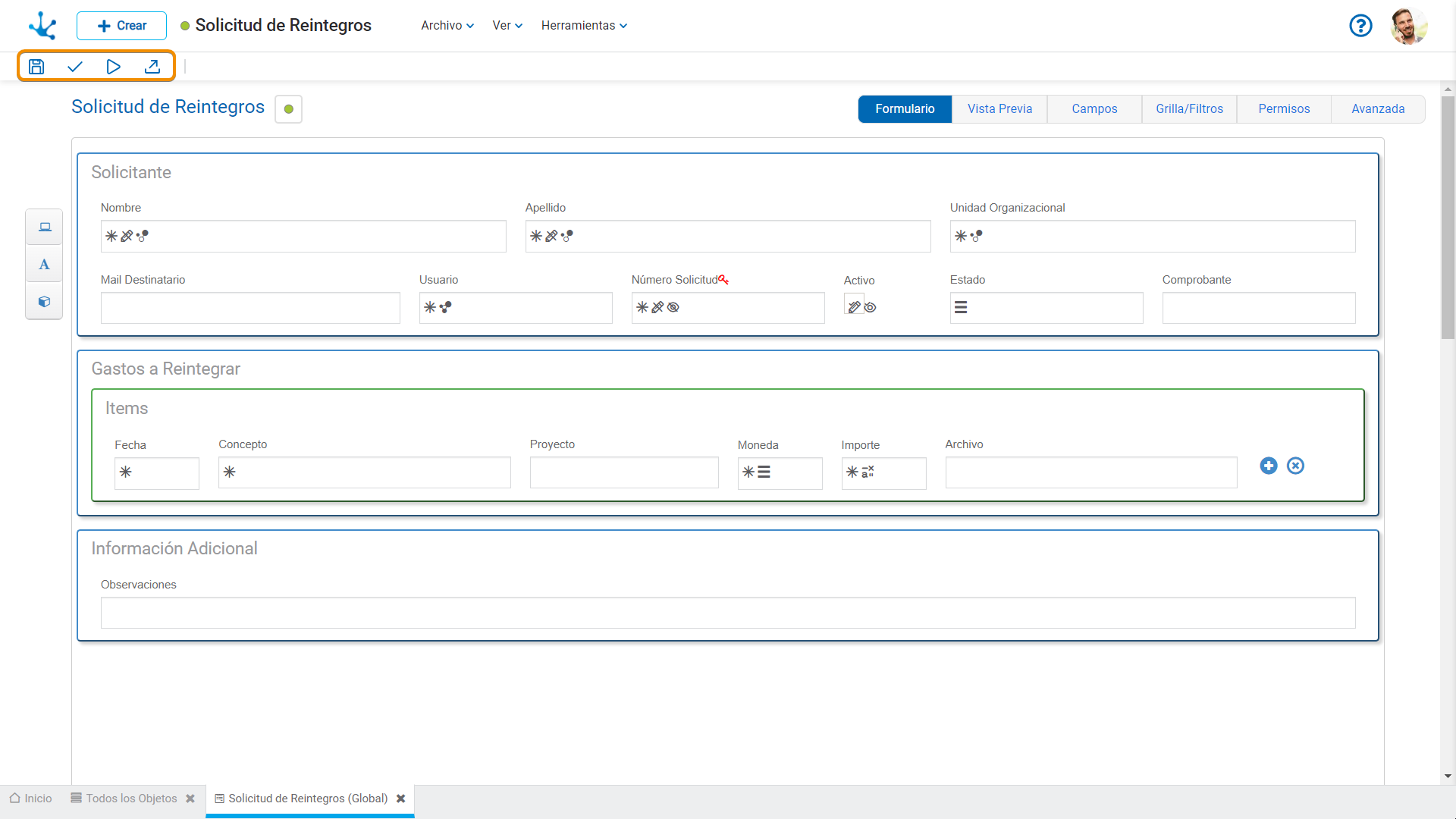1456x819 pixels.
Task: Click the export/share arrow icon
Action: pyautogui.click(x=152, y=67)
